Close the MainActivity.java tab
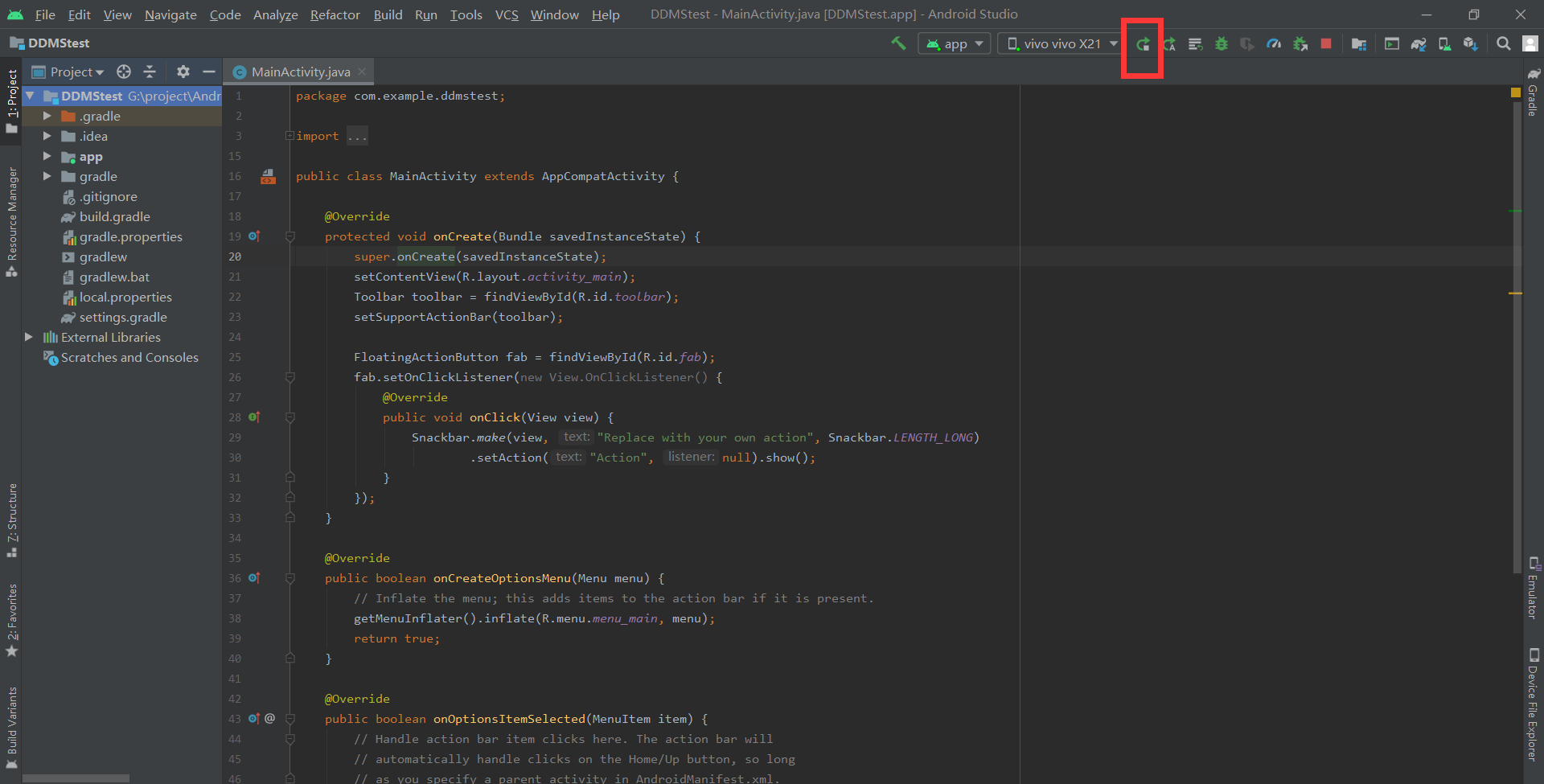Screen dimensions: 1544x784 [362, 72]
